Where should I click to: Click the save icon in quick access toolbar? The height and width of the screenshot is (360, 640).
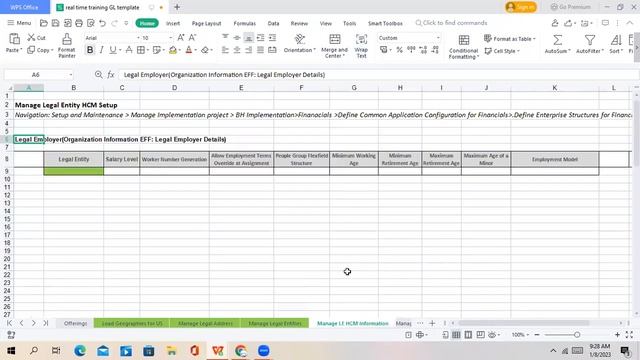click(56, 23)
